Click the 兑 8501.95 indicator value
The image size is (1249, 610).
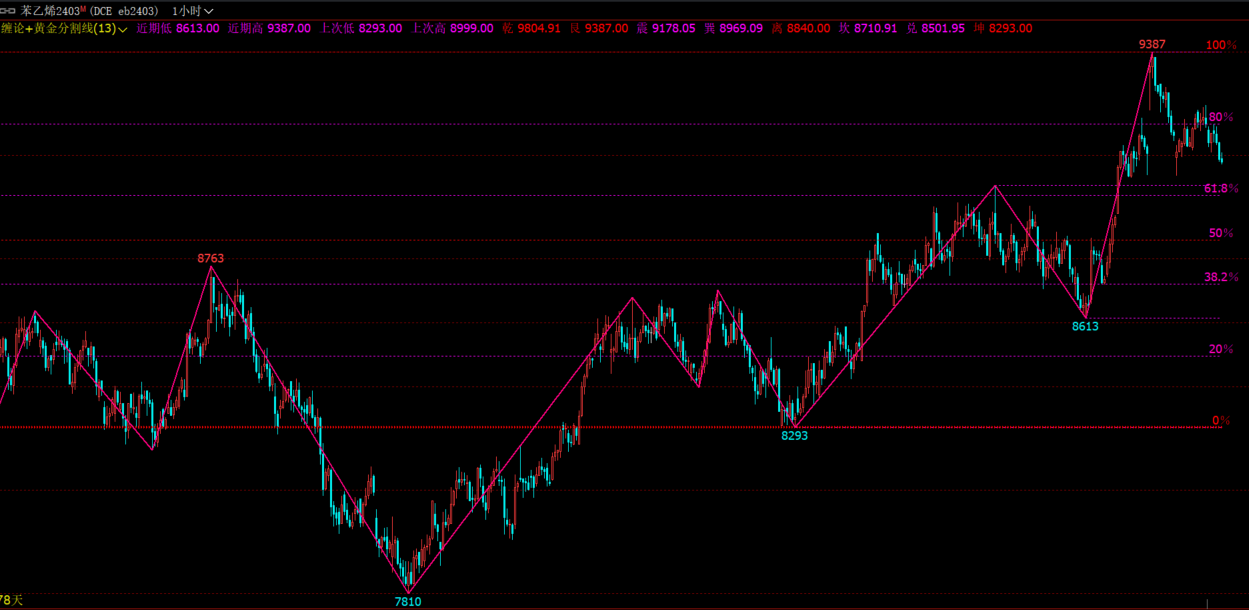[x=936, y=28]
